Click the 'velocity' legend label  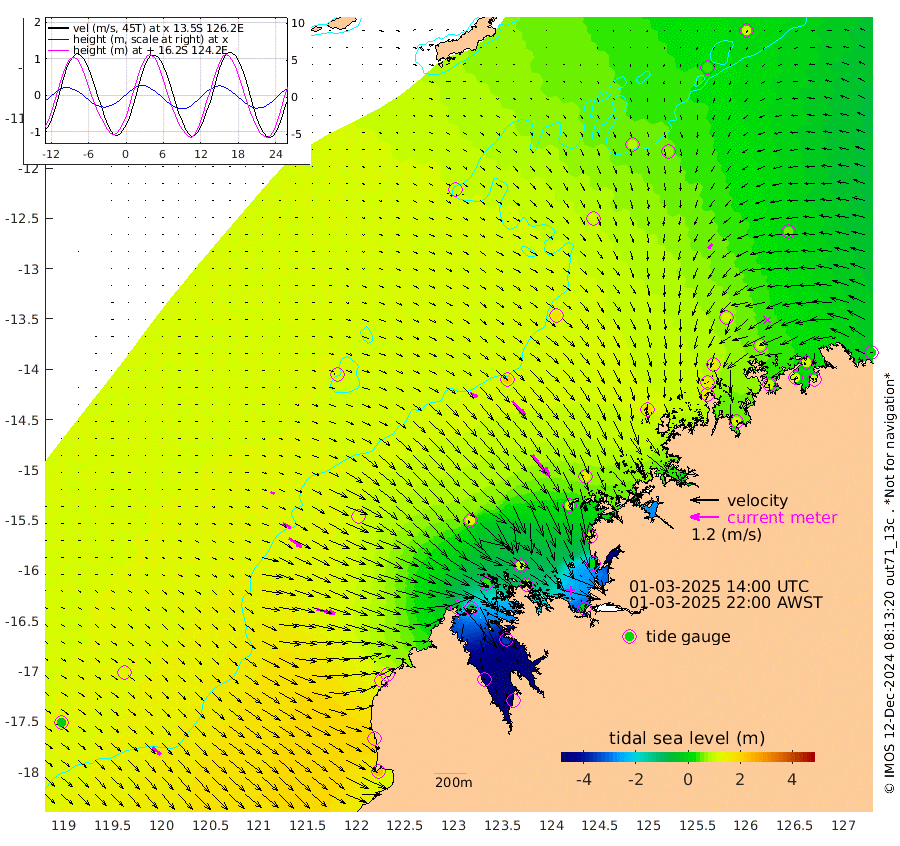(757, 500)
